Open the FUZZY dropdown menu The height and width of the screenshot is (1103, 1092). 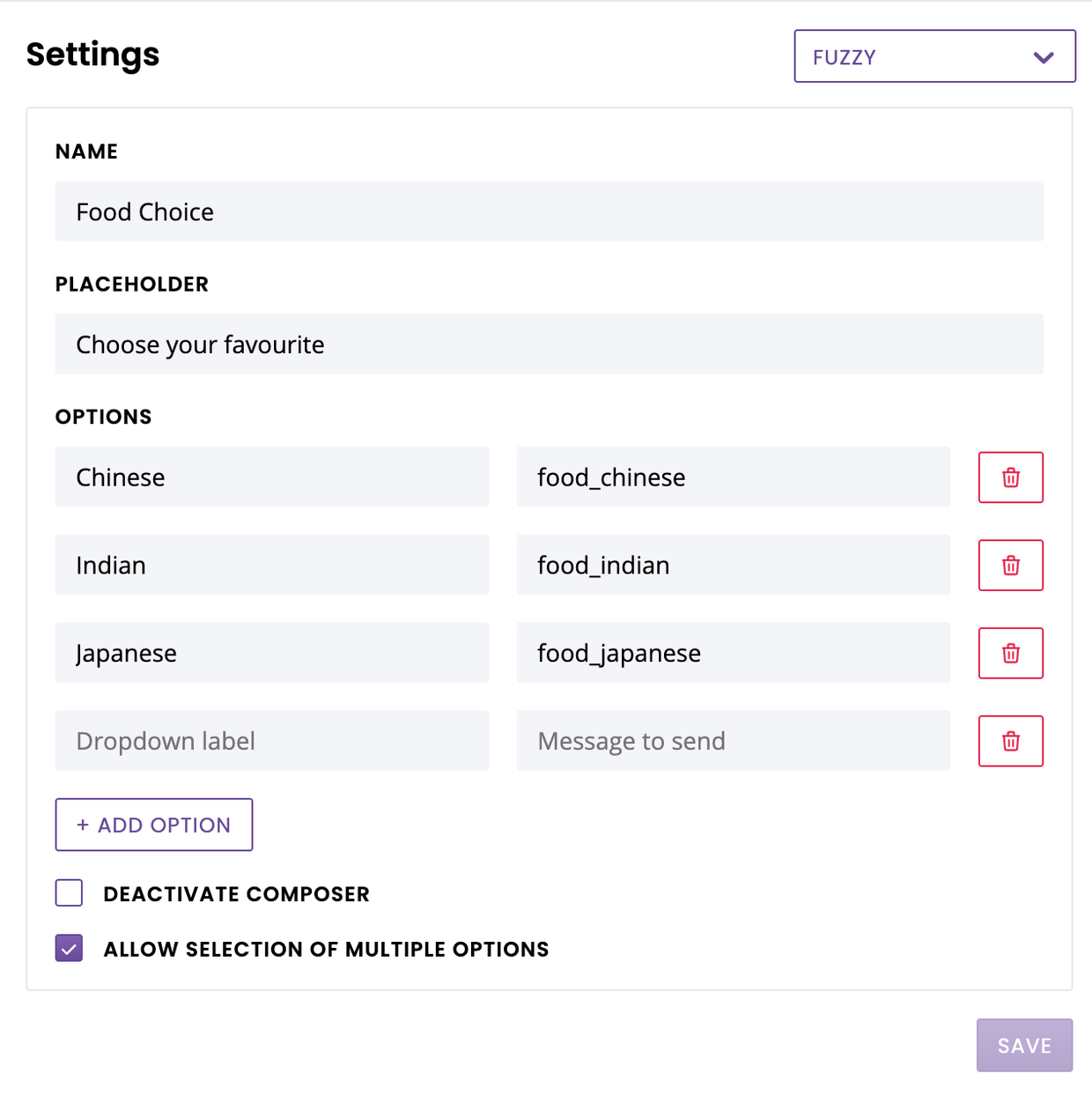(933, 56)
